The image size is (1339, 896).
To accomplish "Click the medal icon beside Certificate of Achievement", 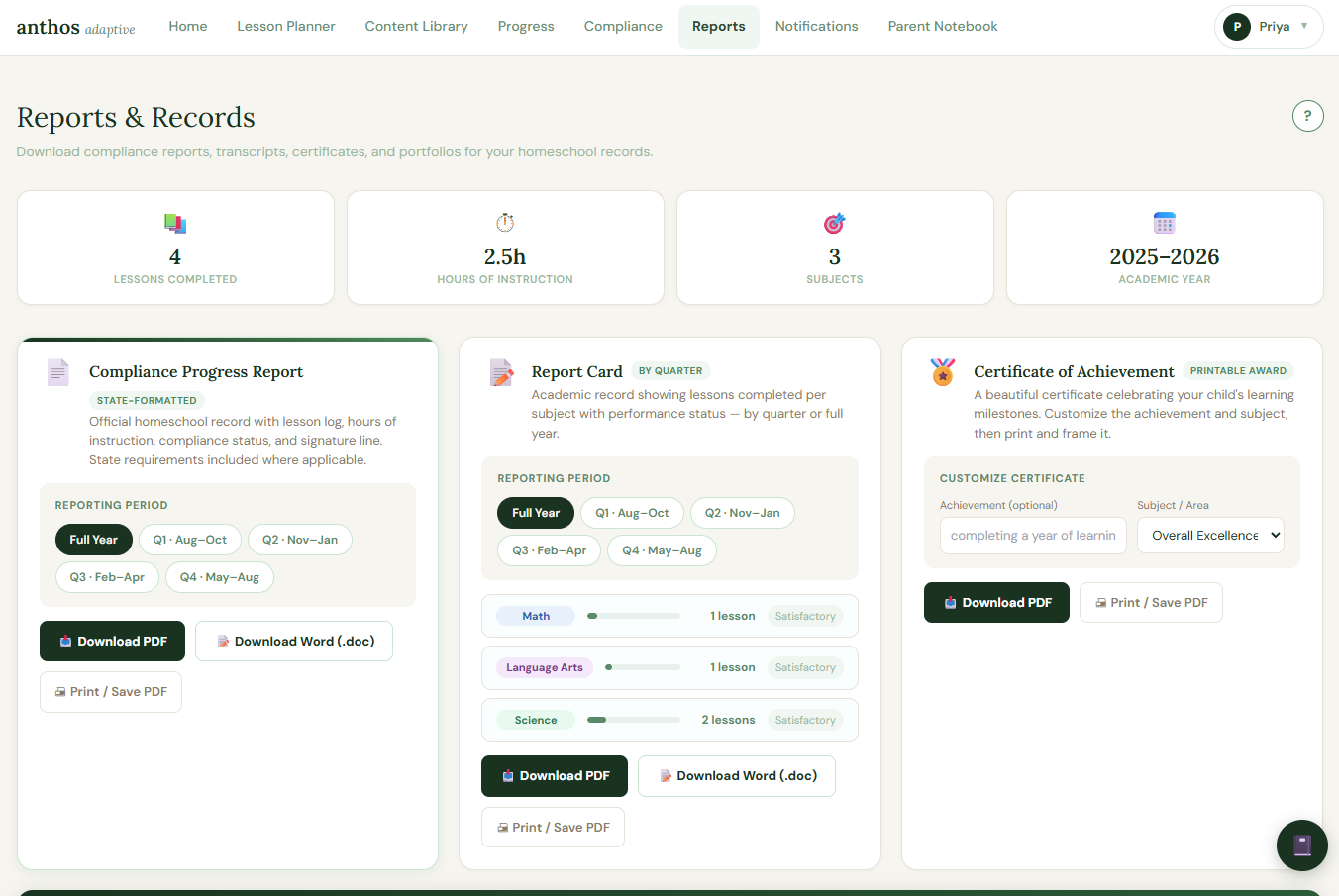I will pyautogui.click(x=942, y=372).
